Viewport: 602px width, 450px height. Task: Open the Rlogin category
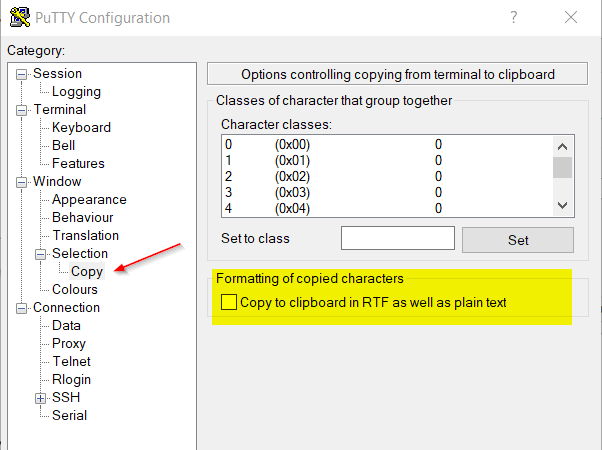71,379
